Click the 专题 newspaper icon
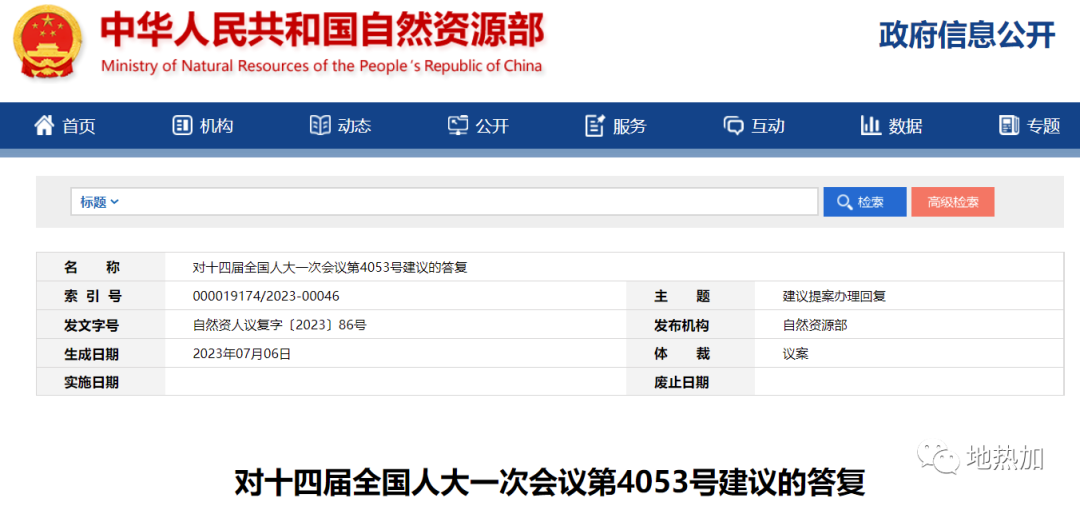Screen dimensions: 1080x506 (1009, 125)
